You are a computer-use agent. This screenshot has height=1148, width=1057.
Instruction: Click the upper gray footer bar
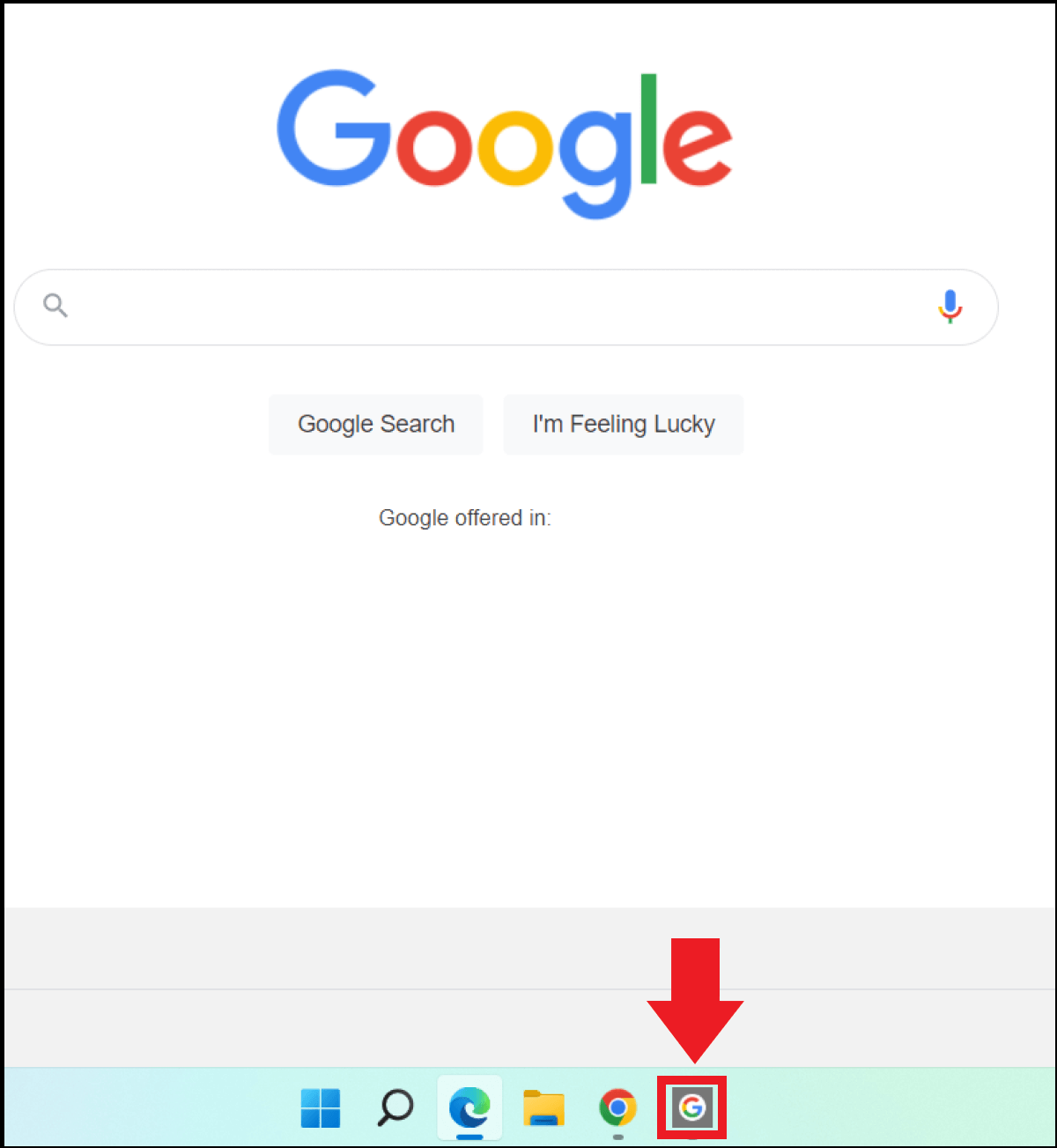point(530,949)
